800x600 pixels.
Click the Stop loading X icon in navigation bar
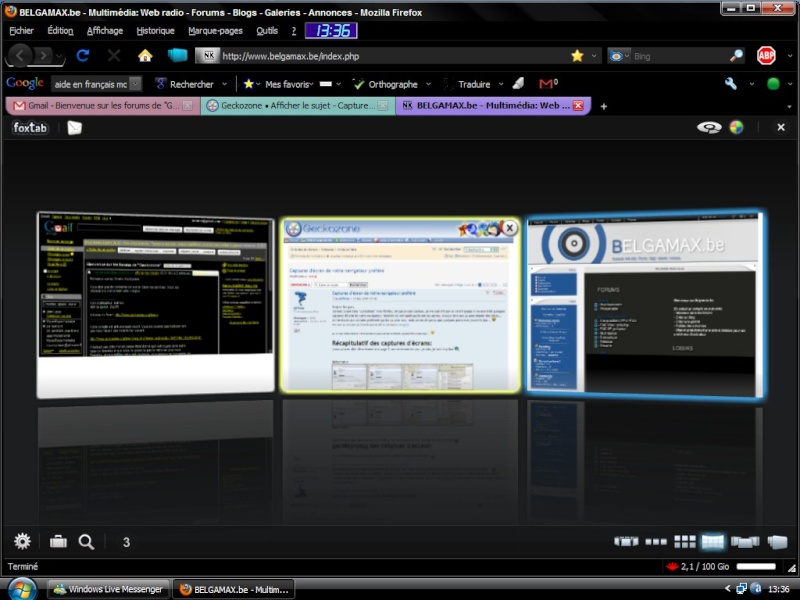pos(114,56)
